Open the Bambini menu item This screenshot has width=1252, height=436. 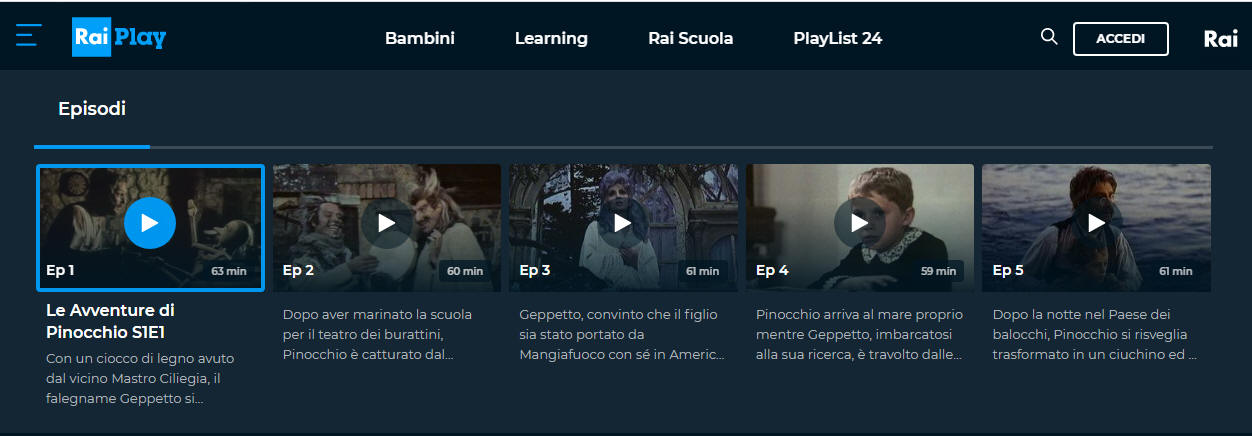pyautogui.click(x=420, y=38)
